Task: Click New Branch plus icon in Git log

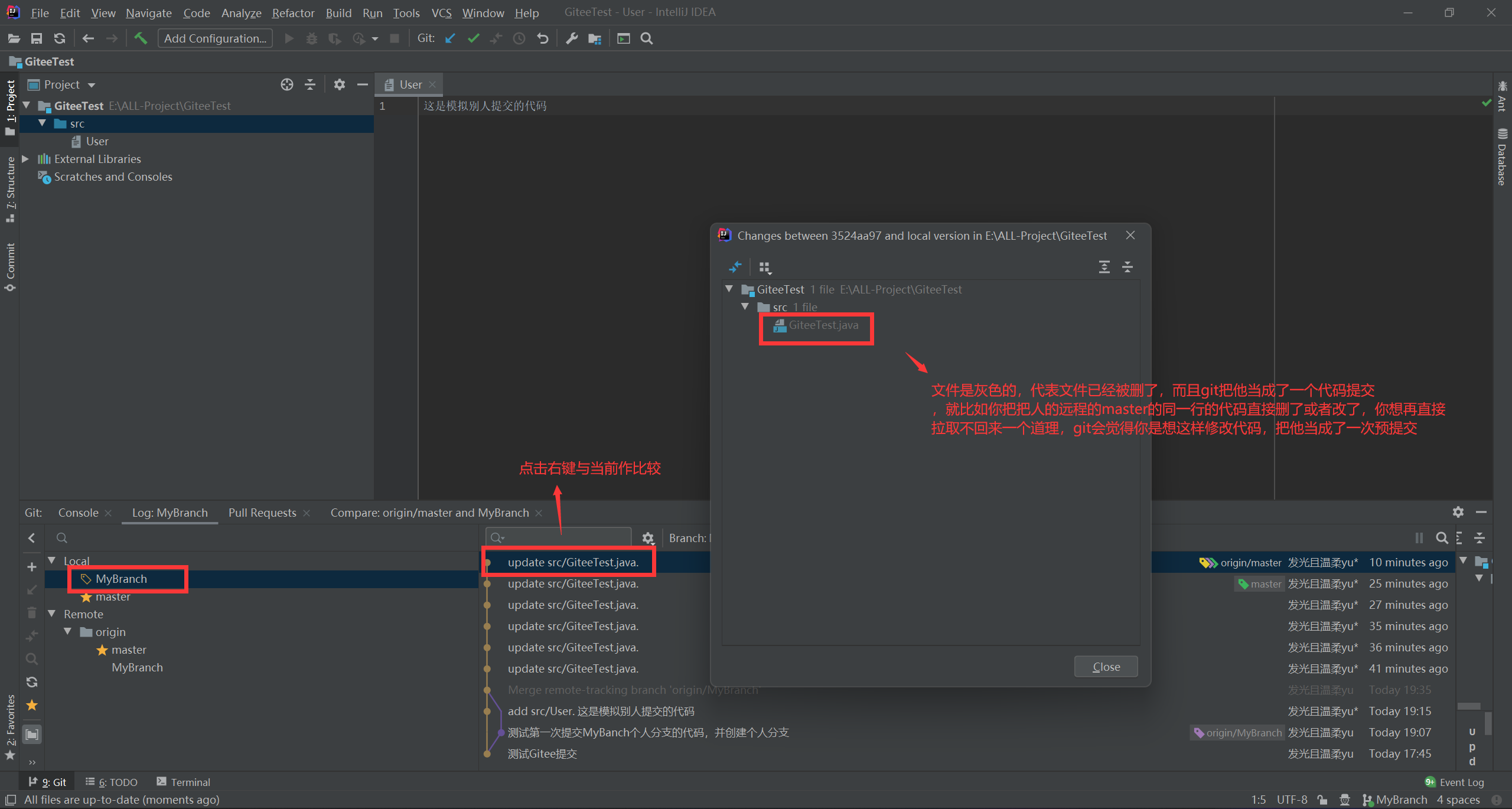Action: (x=32, y=567)
